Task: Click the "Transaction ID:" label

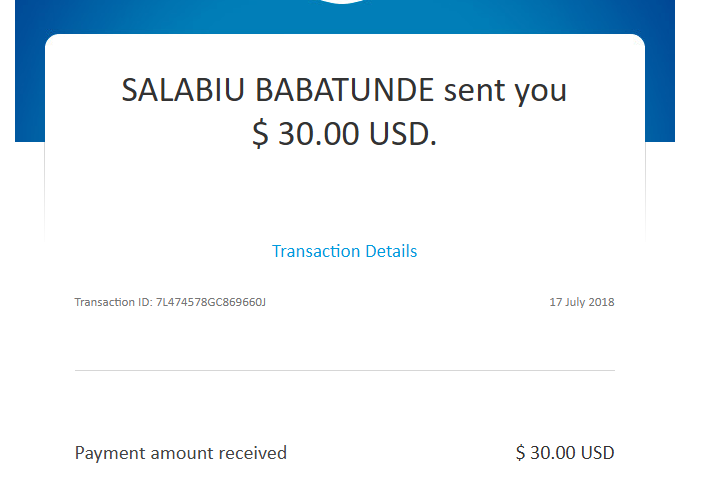Action: pos(113,302)
